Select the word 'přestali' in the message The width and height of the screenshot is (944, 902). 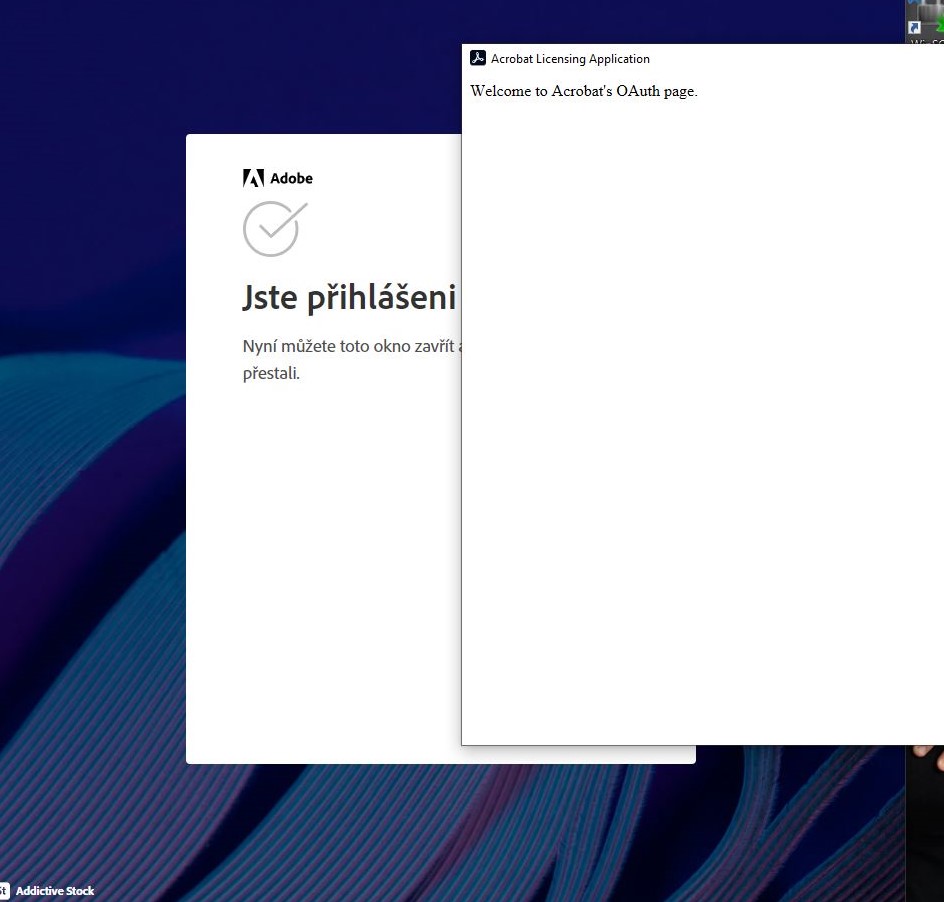coord(270,373)
